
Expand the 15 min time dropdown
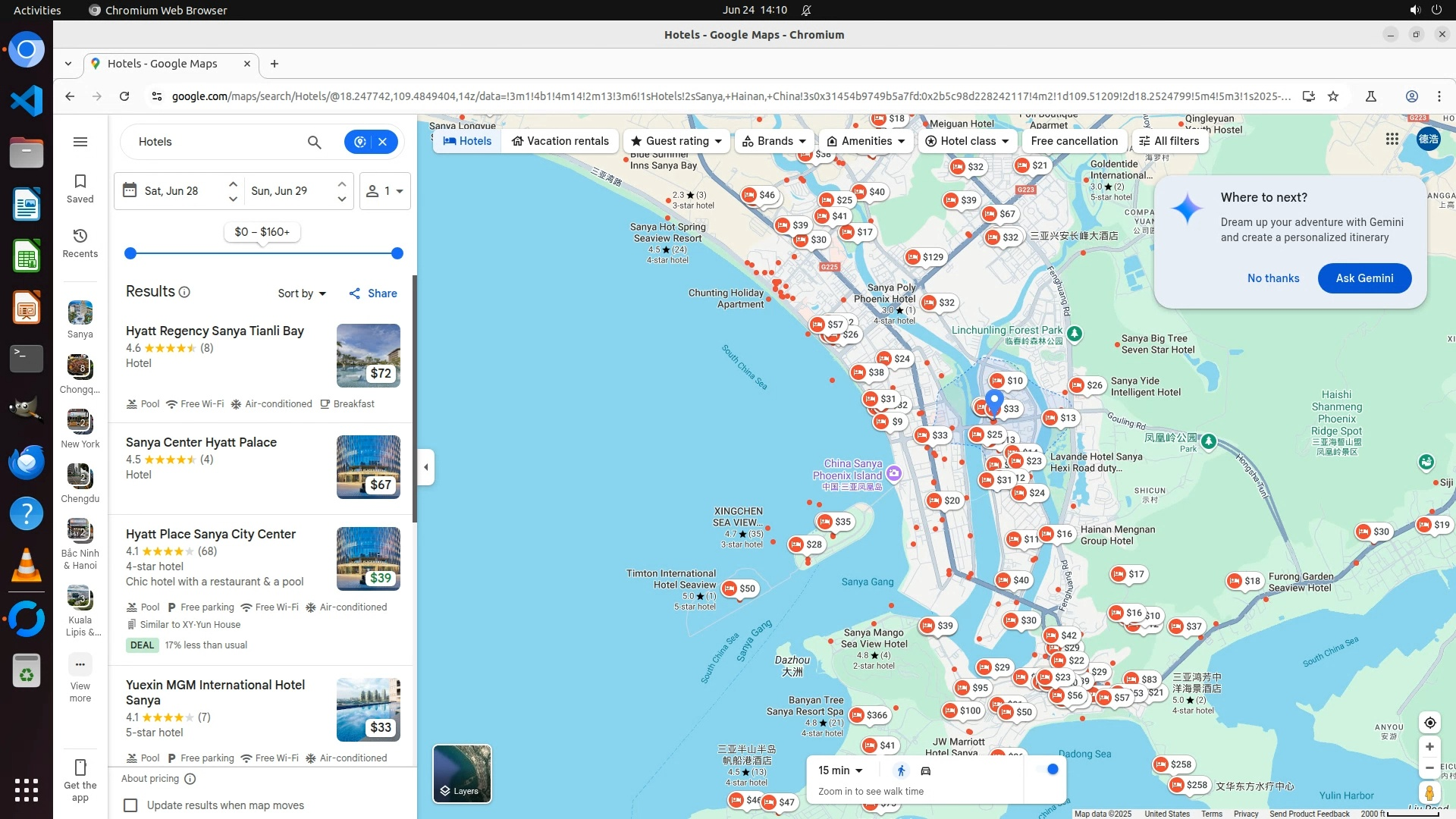tap(840, 770)
